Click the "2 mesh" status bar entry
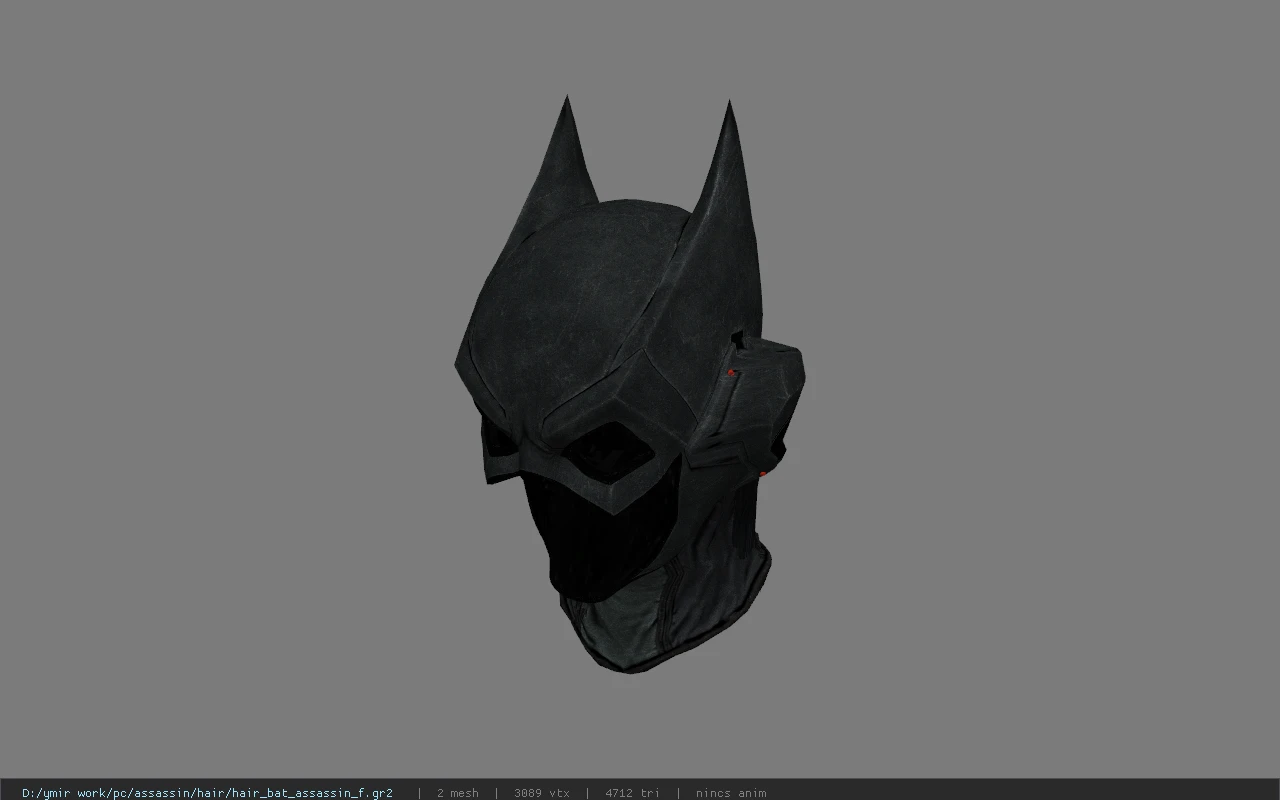 click(x=457, y=793)
